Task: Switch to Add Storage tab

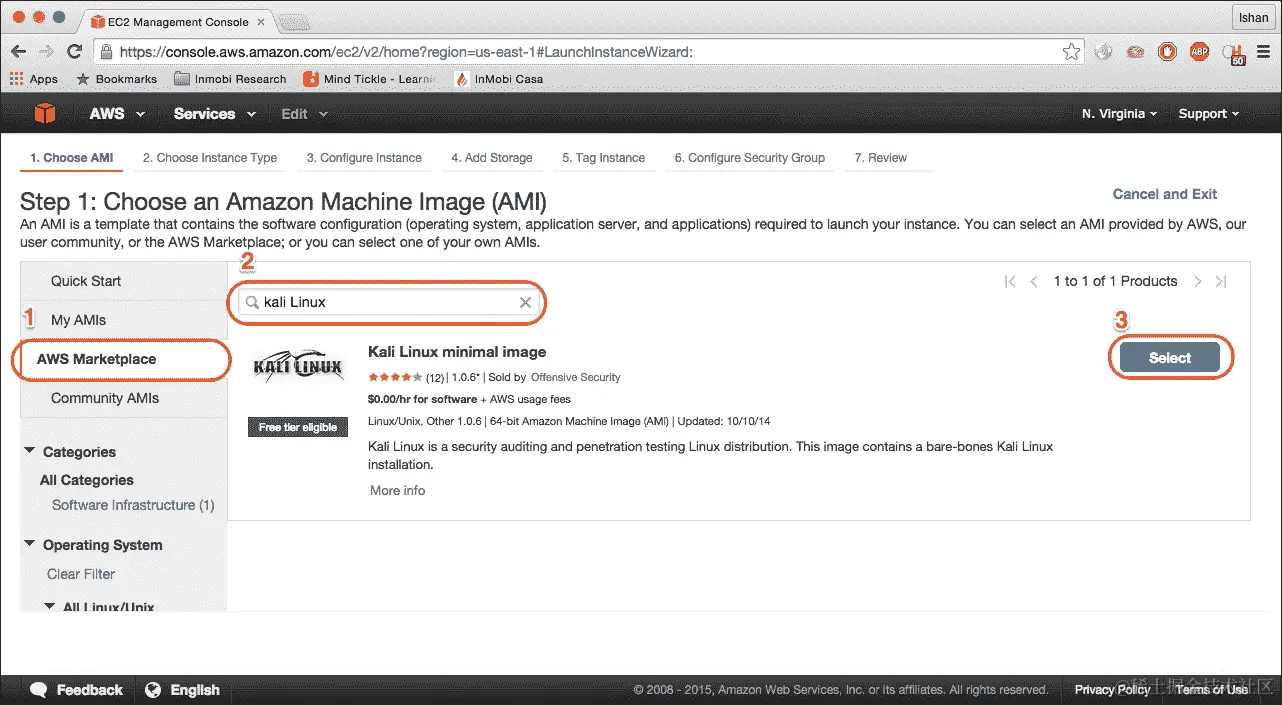Action: [x=492, y=158]
